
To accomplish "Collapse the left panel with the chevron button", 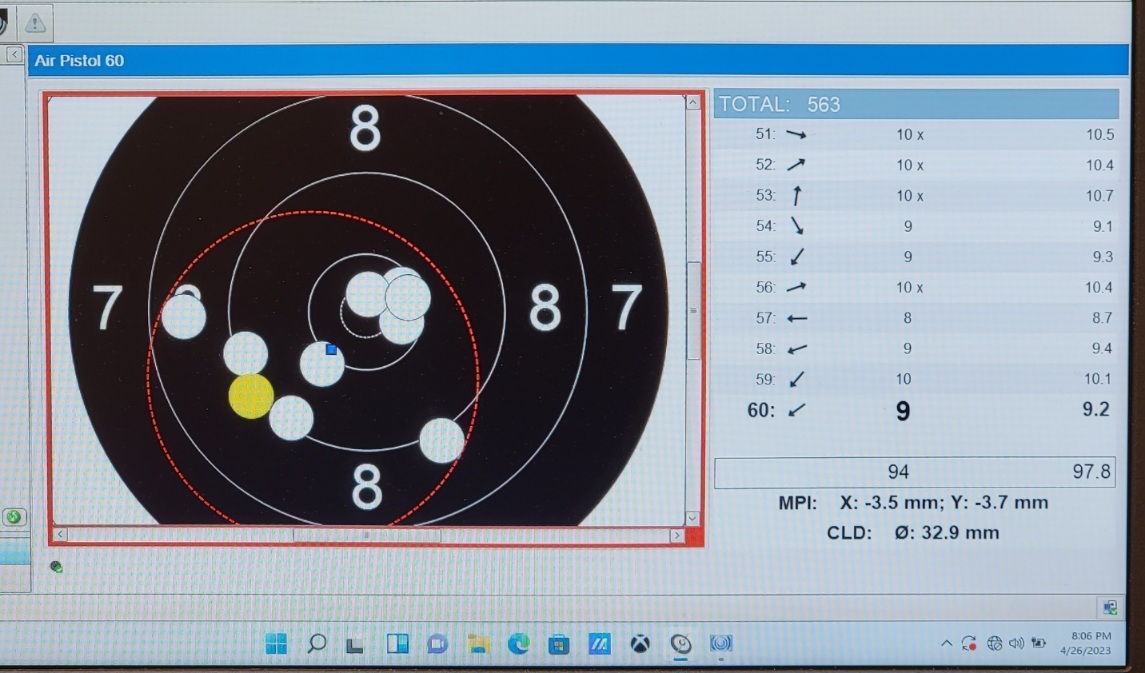I will 13,55.
